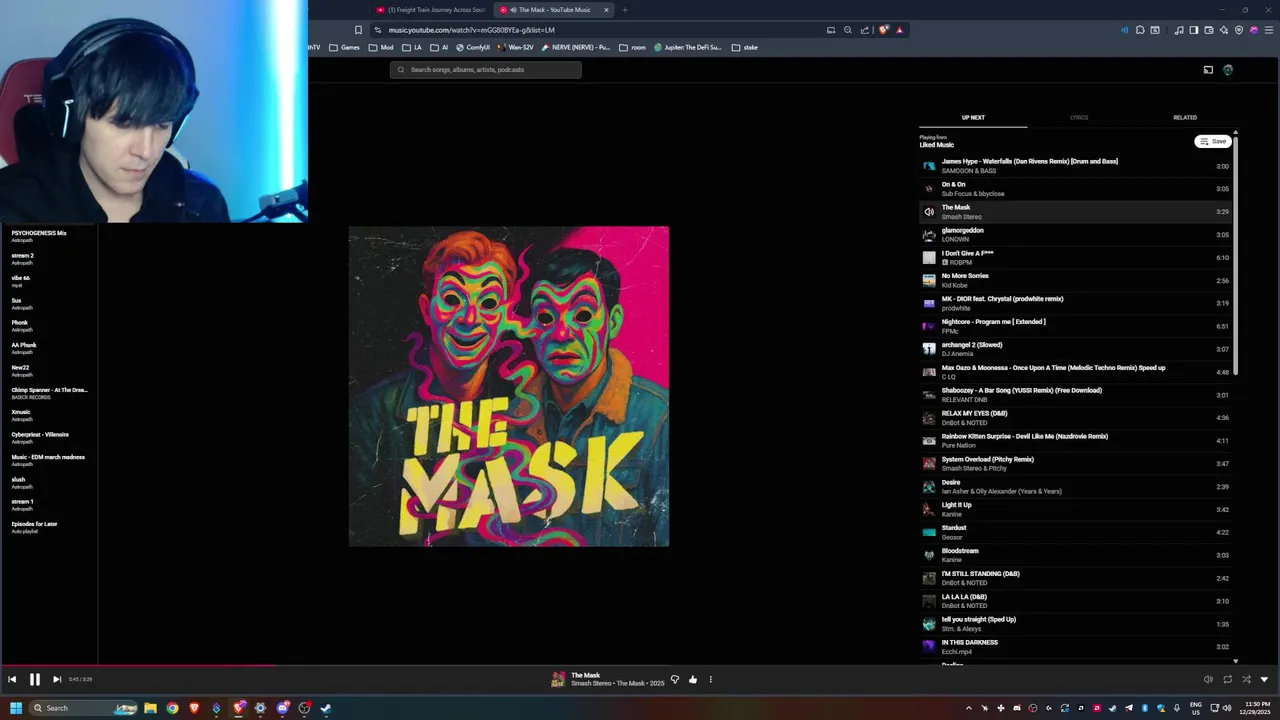The image size is (1280, 720).
Task: Open the Brave Shields lion icon
Action: pyautogui.click(x=883, y=30)
